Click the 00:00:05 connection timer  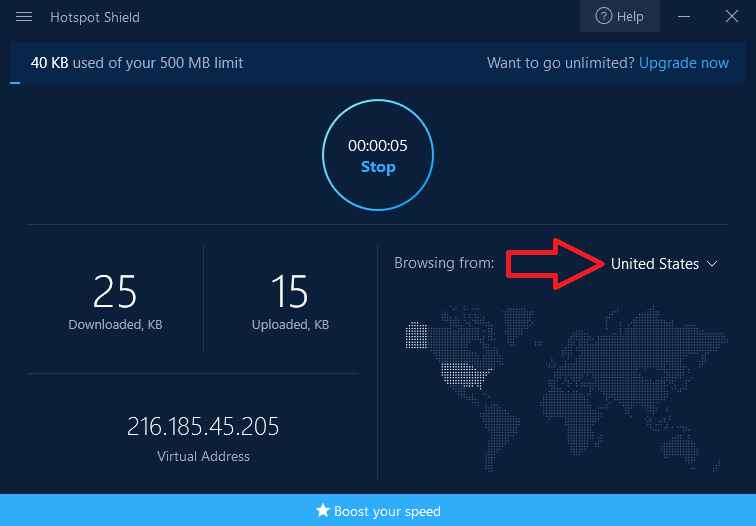(378, 146)
